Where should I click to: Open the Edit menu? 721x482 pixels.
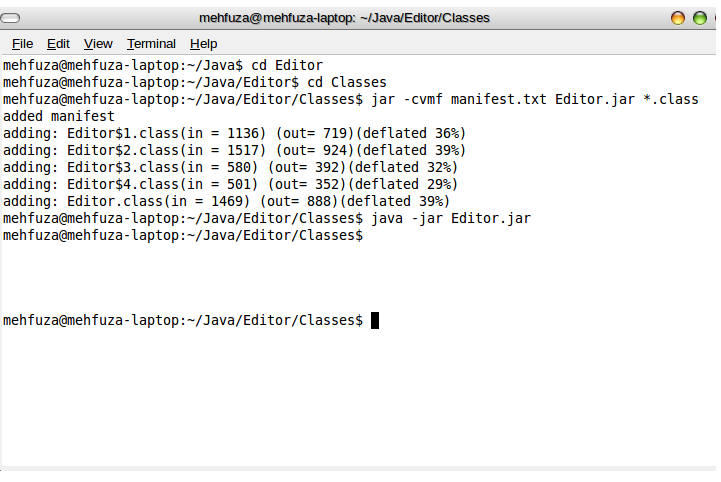coord(58,44)
